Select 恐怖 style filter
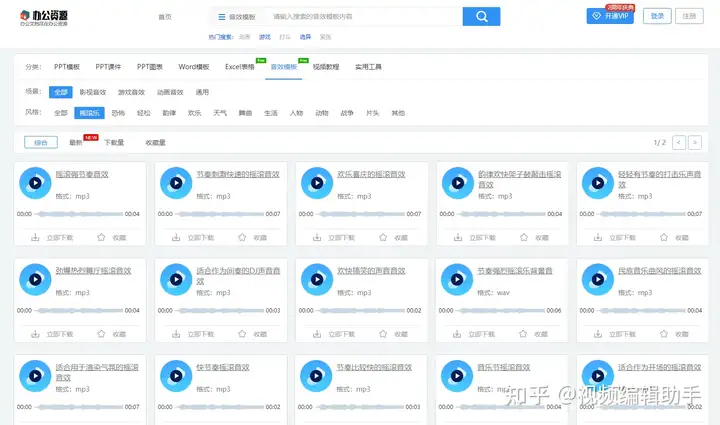This screenshot has width=720, height=425. [118, 113]
